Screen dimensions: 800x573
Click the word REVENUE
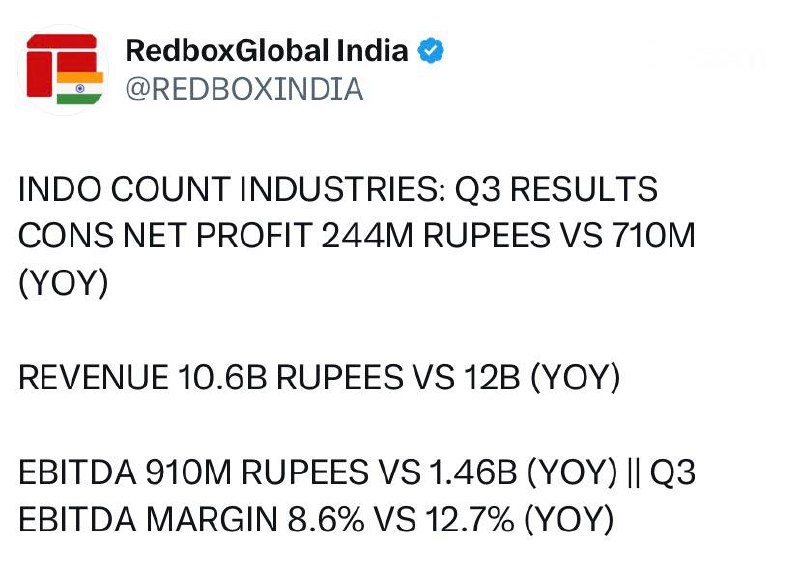pyautogui.click(x=94, y=377)
